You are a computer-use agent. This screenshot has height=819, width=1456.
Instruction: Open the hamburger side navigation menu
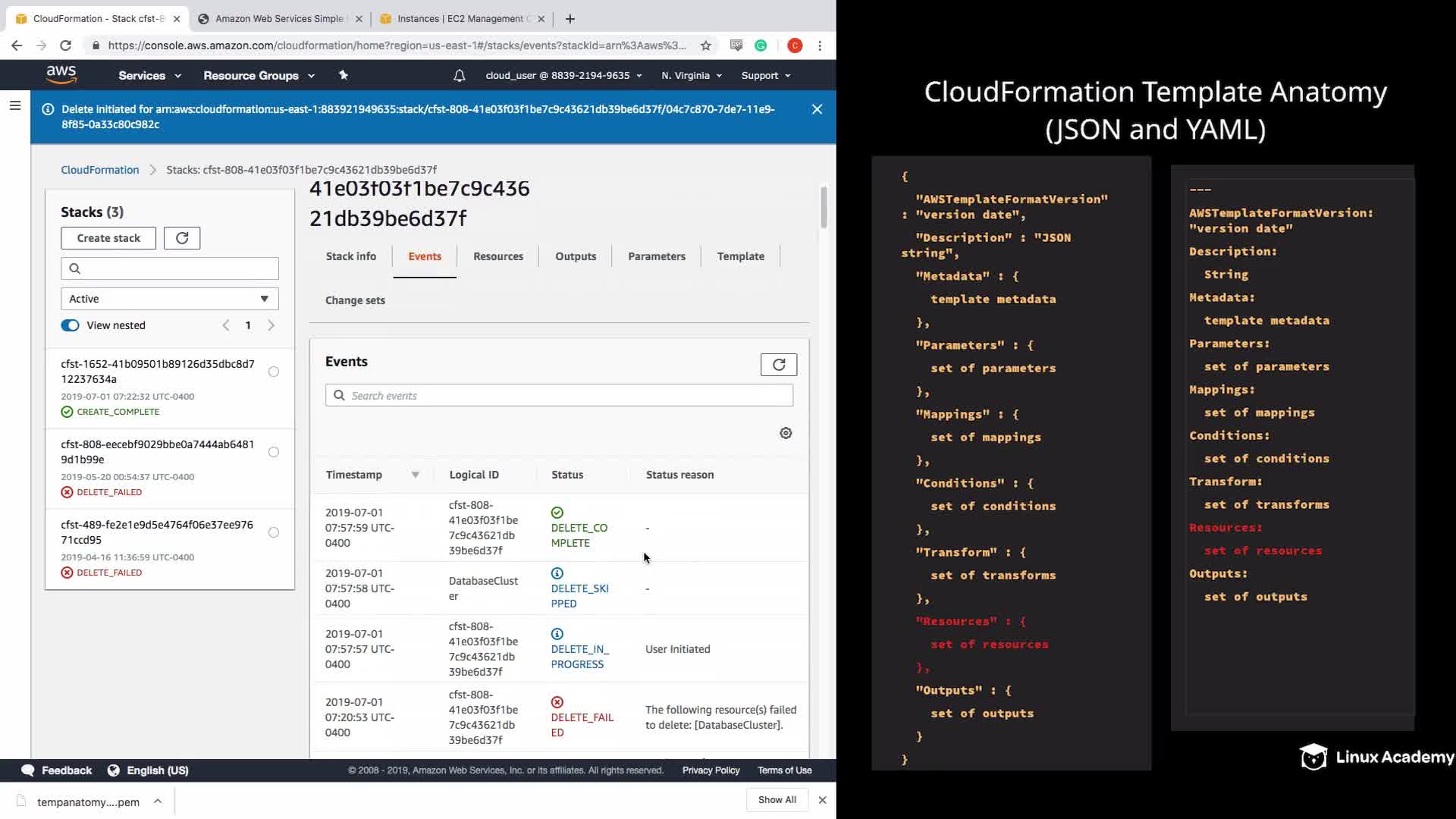click(14, 106)
